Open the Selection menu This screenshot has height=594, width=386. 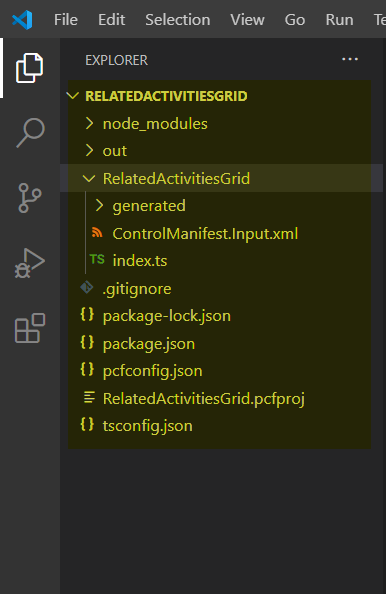pos(178,20)
